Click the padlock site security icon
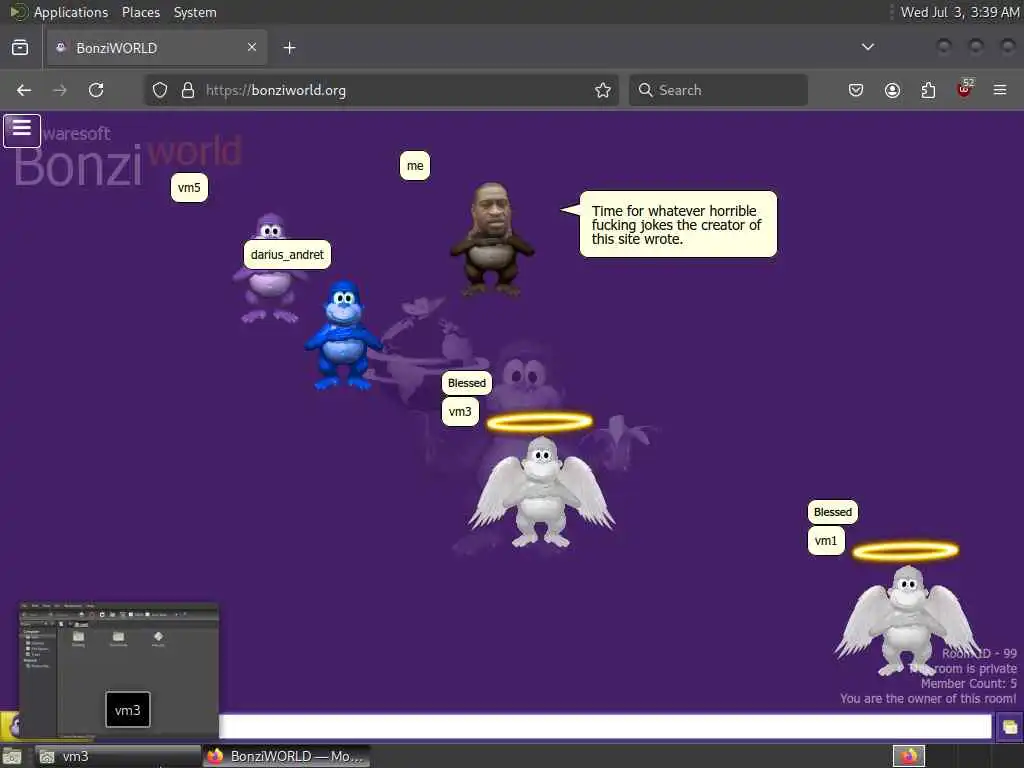Screen dimensions: 1024x768 (188, 90)
